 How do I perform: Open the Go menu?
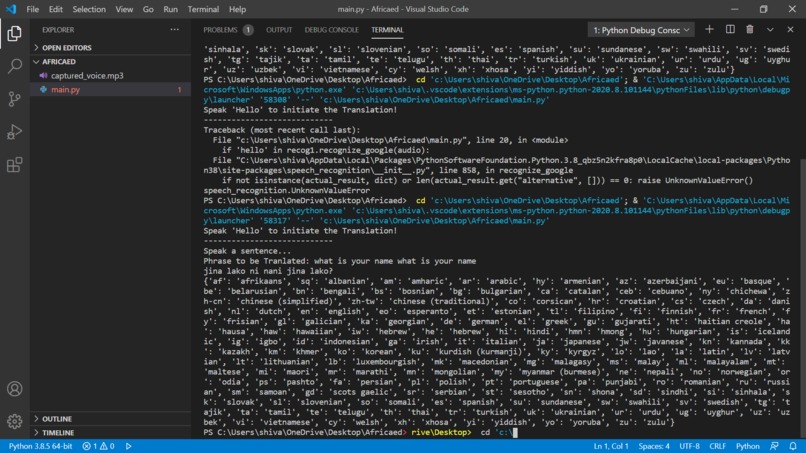148,9
